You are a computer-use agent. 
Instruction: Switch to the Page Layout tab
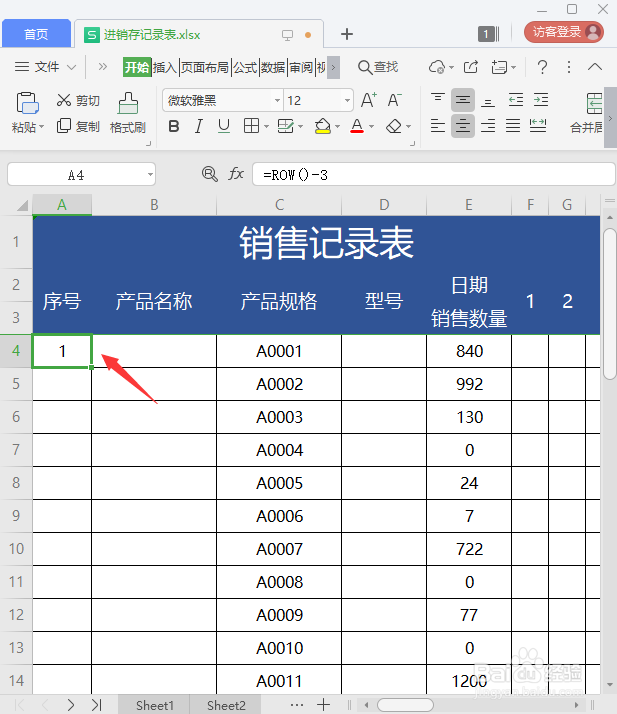click(205, 67)
